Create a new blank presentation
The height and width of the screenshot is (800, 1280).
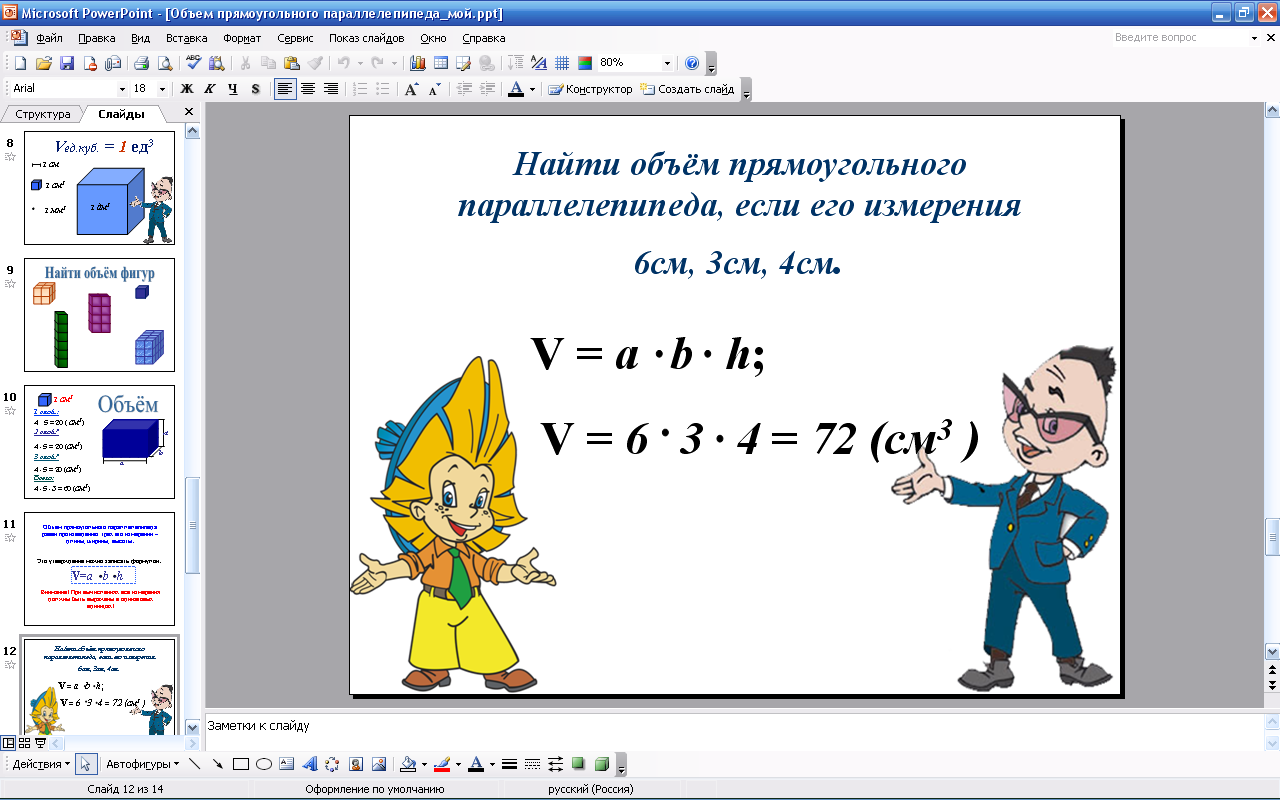click(x=21, y=63)
